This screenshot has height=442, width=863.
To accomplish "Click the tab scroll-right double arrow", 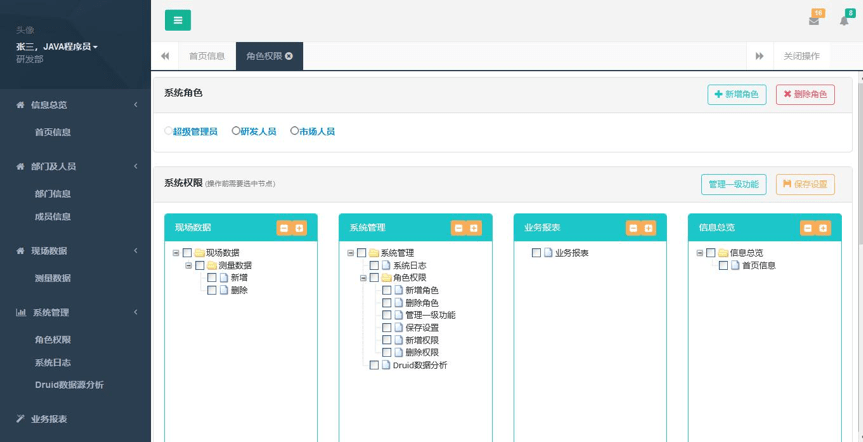I will 759,56.
